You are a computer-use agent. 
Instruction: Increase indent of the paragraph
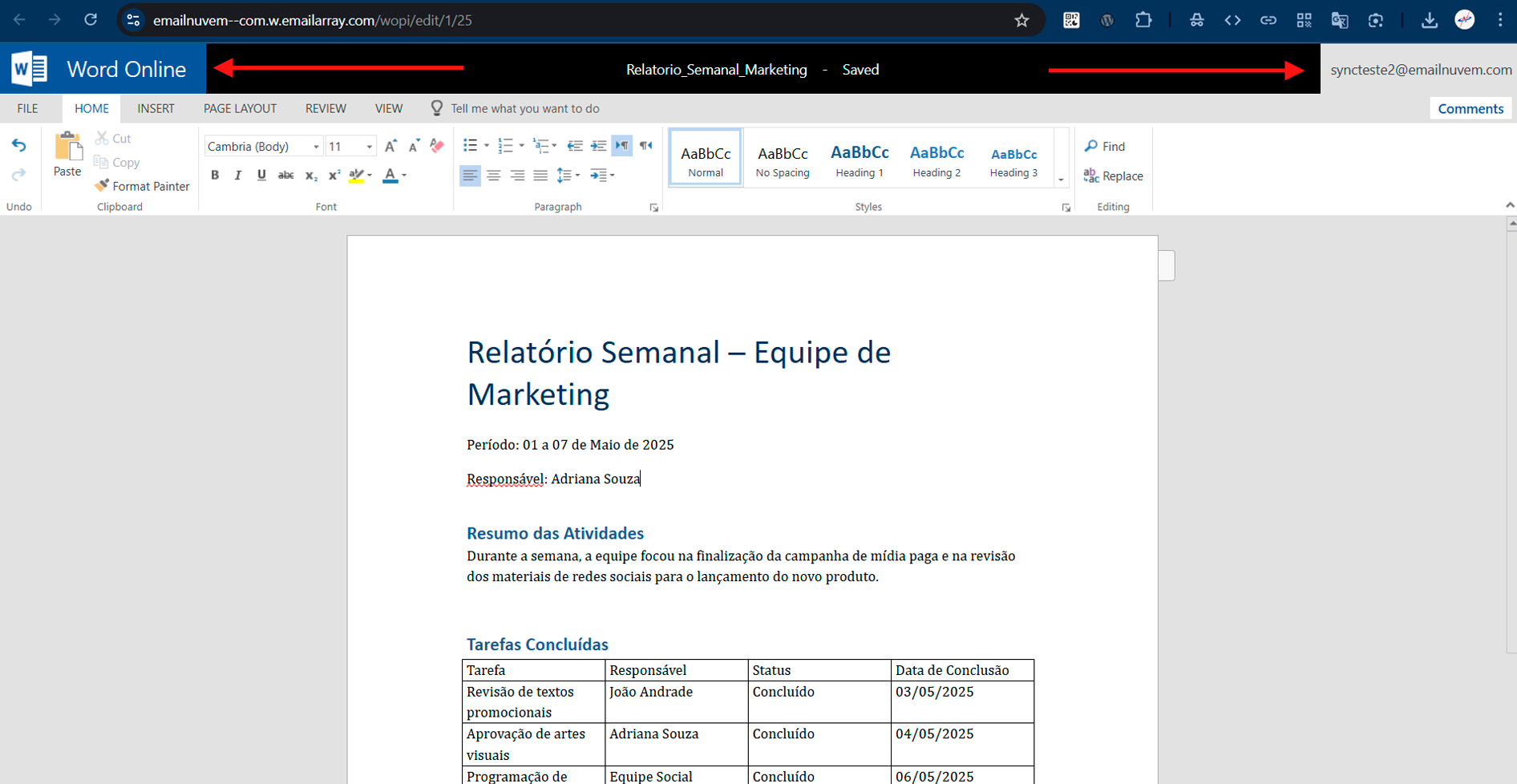click(598, 146)
